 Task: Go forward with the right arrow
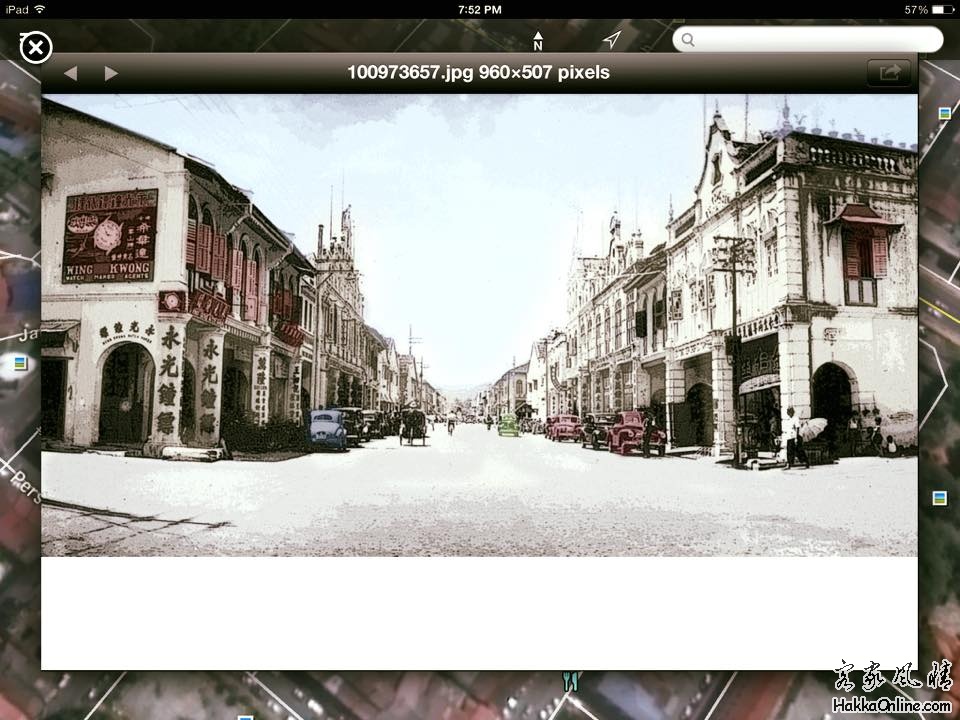coord(111,73)
